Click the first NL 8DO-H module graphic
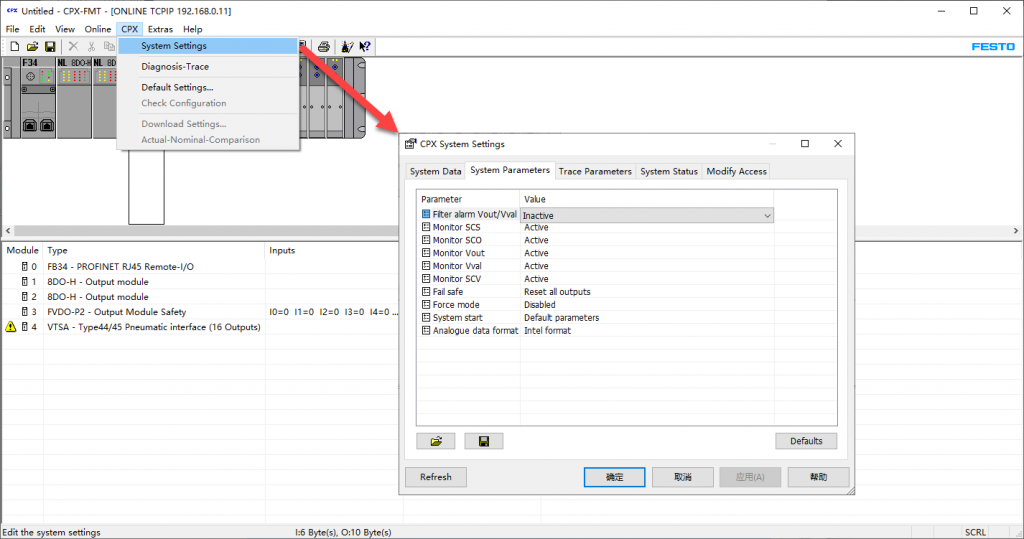Image resolution: width=1024 pixels, height=539 pixels. coord(74,98)
